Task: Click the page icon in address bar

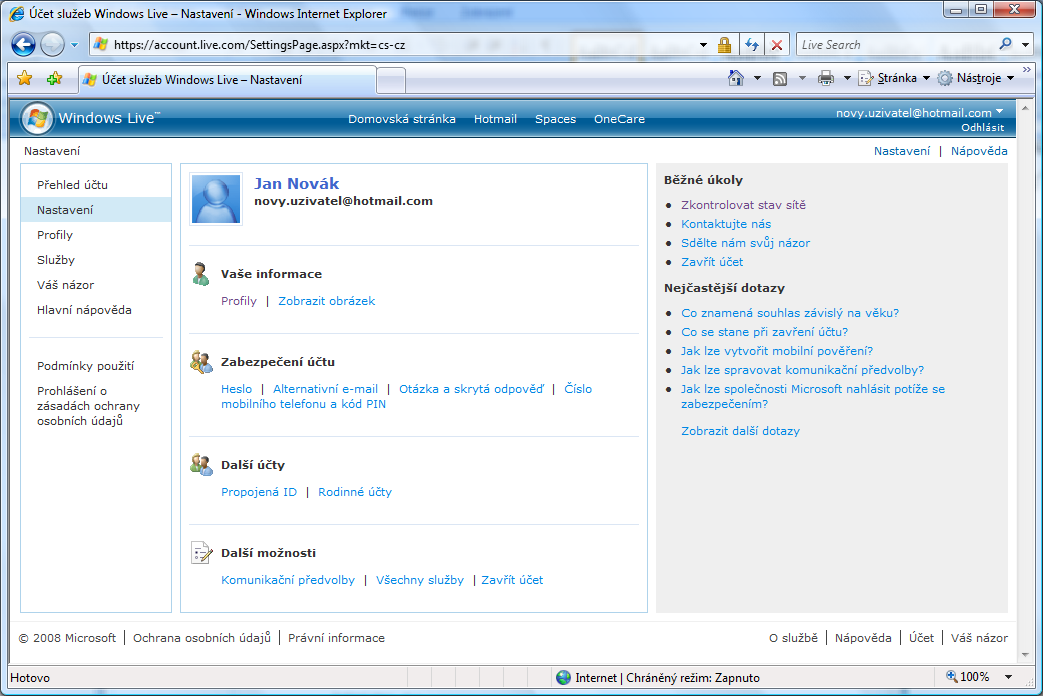Action: (x=100, y=45)
